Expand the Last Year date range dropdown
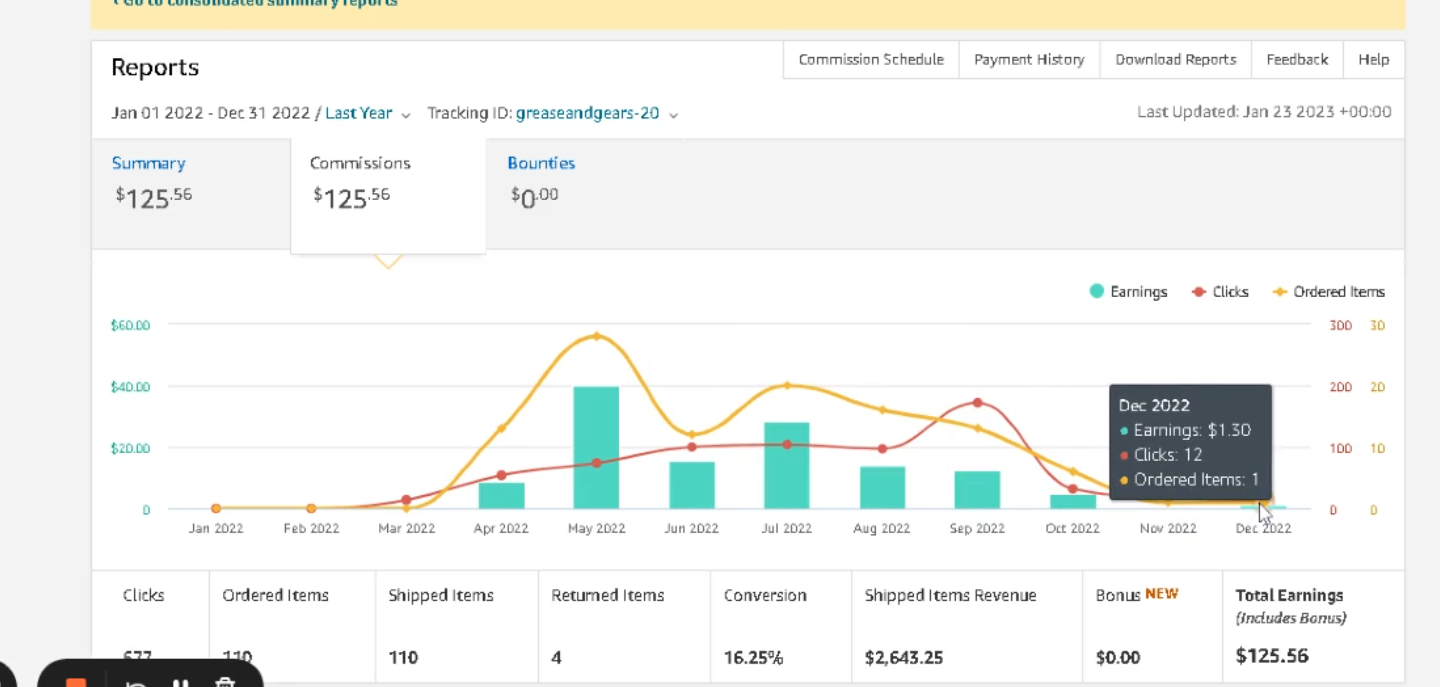This screenshot has width=1440, height=687. tap(367, 114)
